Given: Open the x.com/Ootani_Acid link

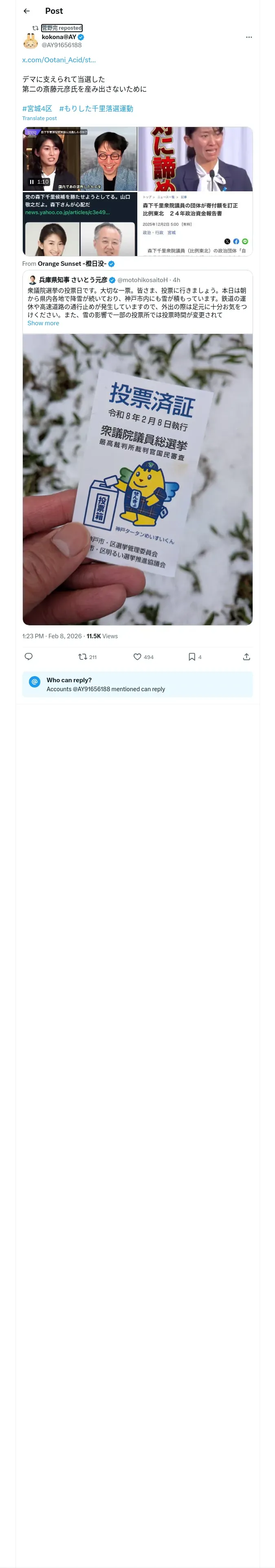Looking at the screenshot, I should (x=59, y=60).
